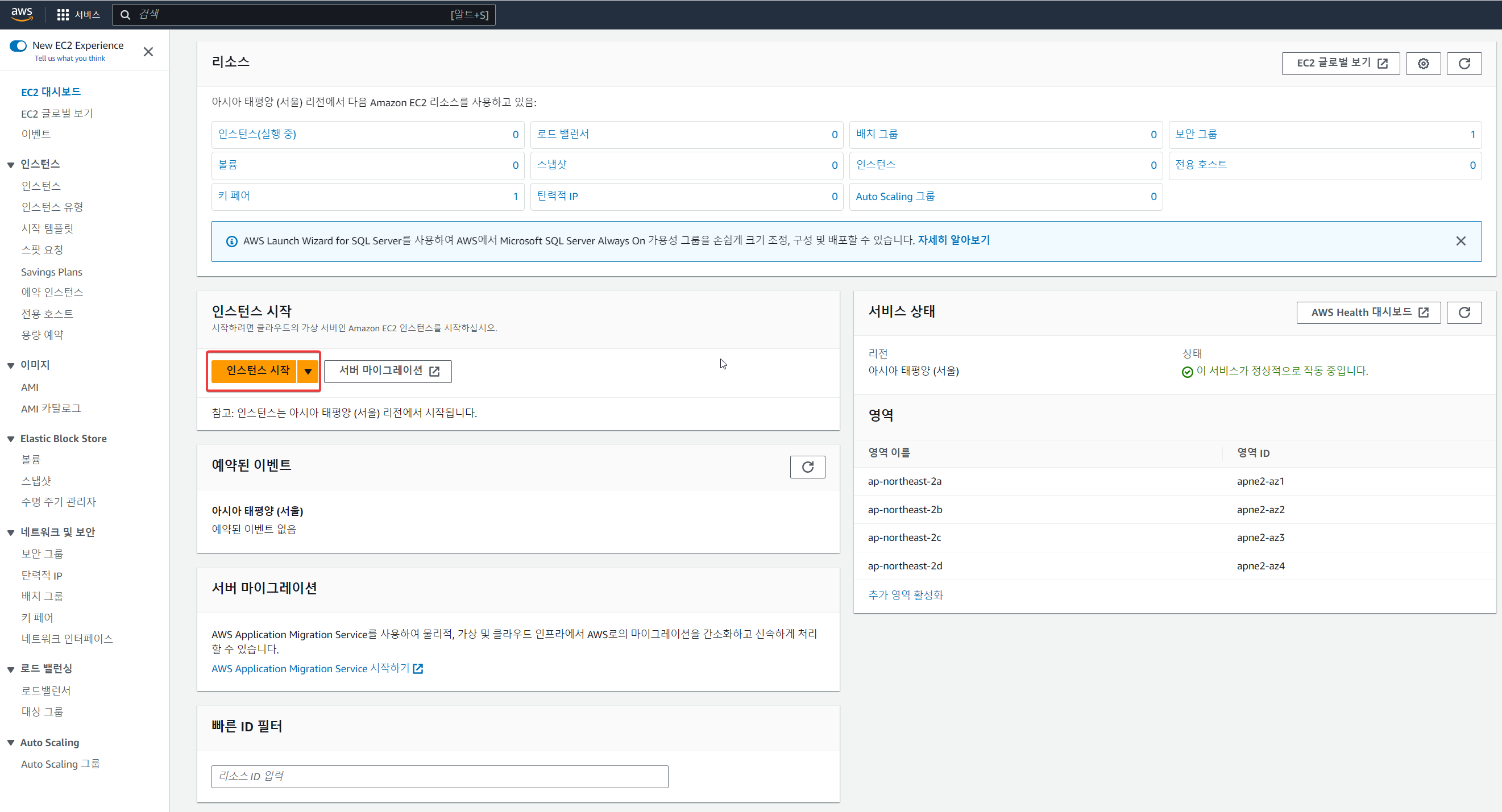Open the 탄력적 IP resource tile
Image resolution: width=1502 pixels, height=812 pixels.
click(687, 197)
